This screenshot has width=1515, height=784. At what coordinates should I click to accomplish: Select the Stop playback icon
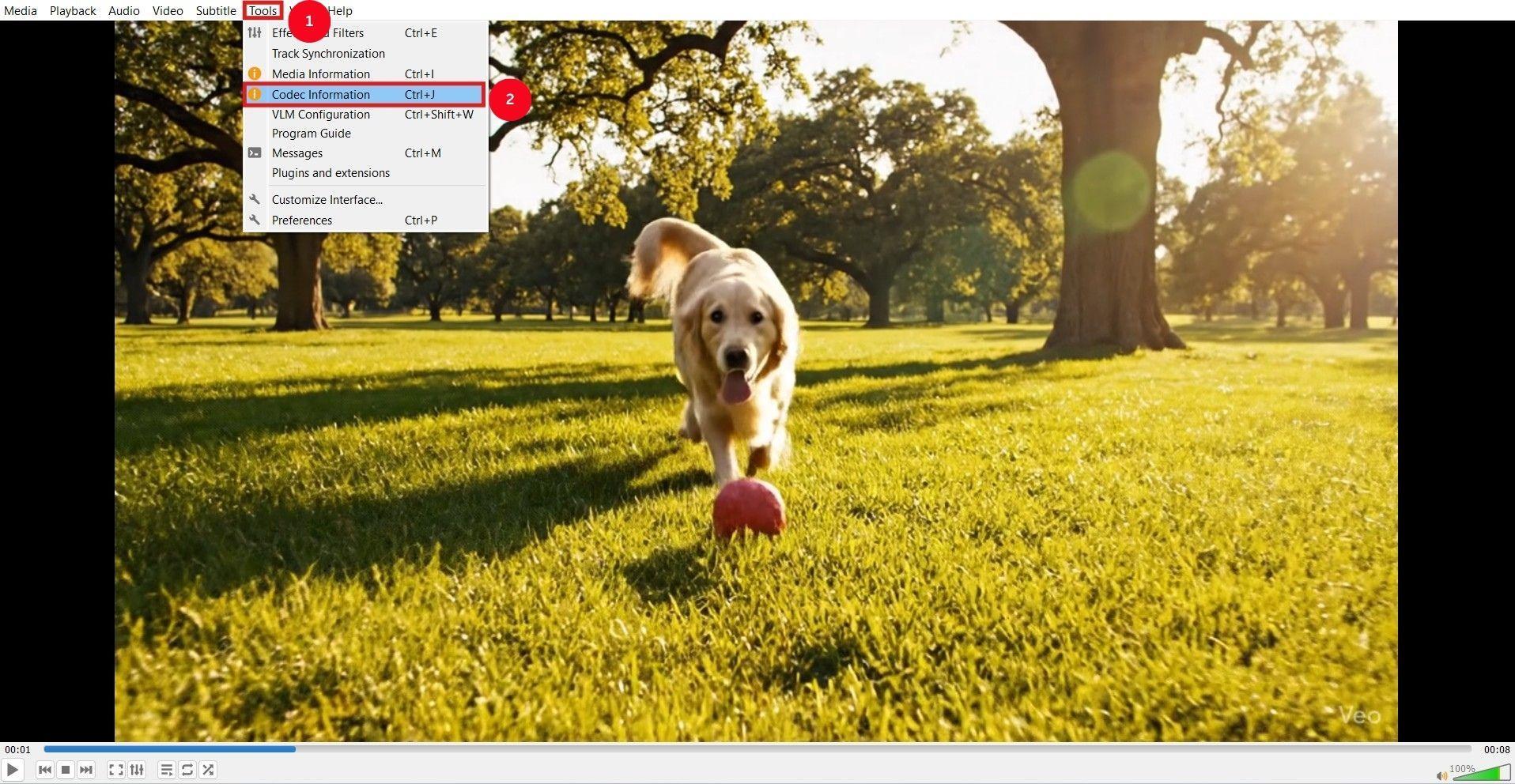(65, 769)
